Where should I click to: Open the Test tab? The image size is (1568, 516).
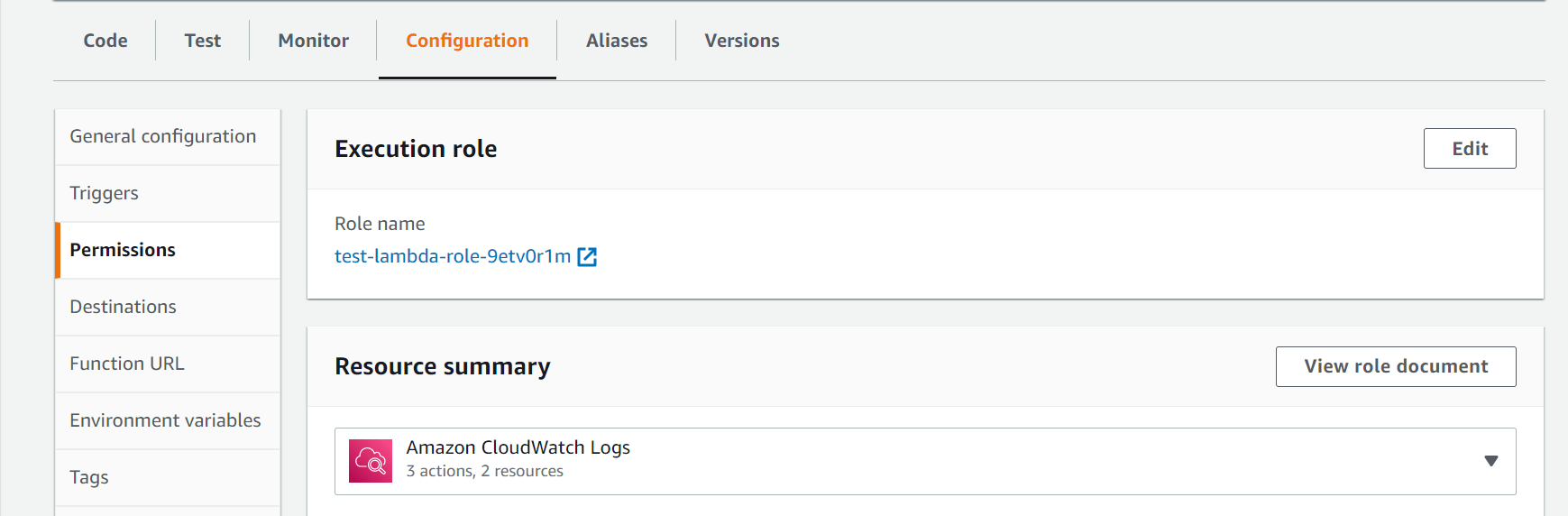203,41
